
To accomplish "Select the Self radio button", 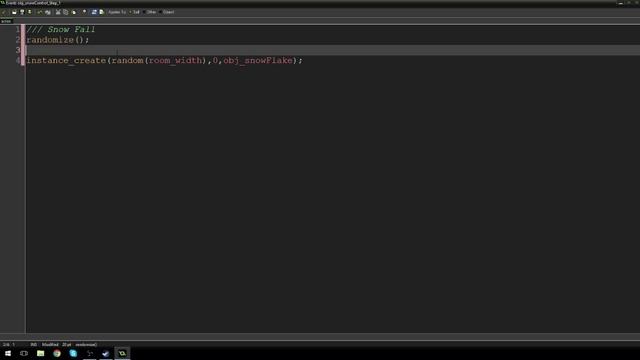I will pos(134,12).
